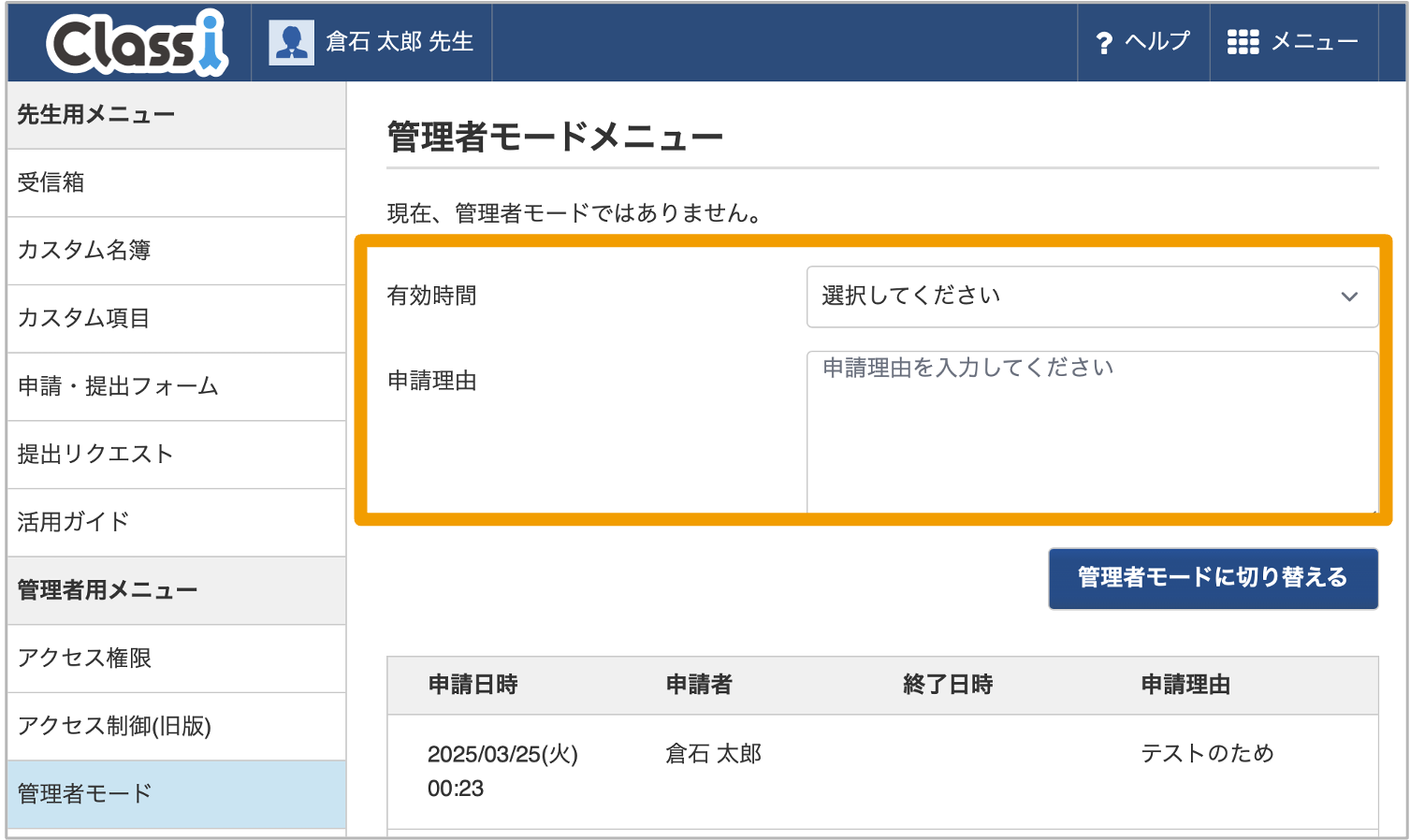
Task: Click the user avatar icon
Action: click(x=291, y=42)
